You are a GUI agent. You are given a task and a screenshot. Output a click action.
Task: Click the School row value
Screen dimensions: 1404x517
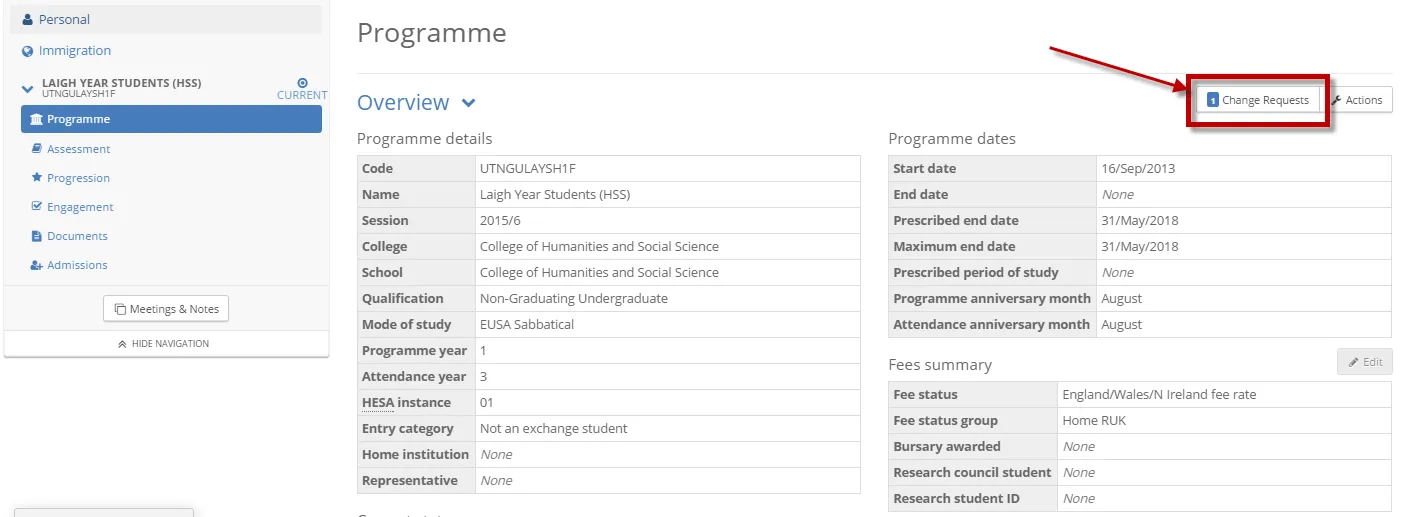click(x=599, y=273)
